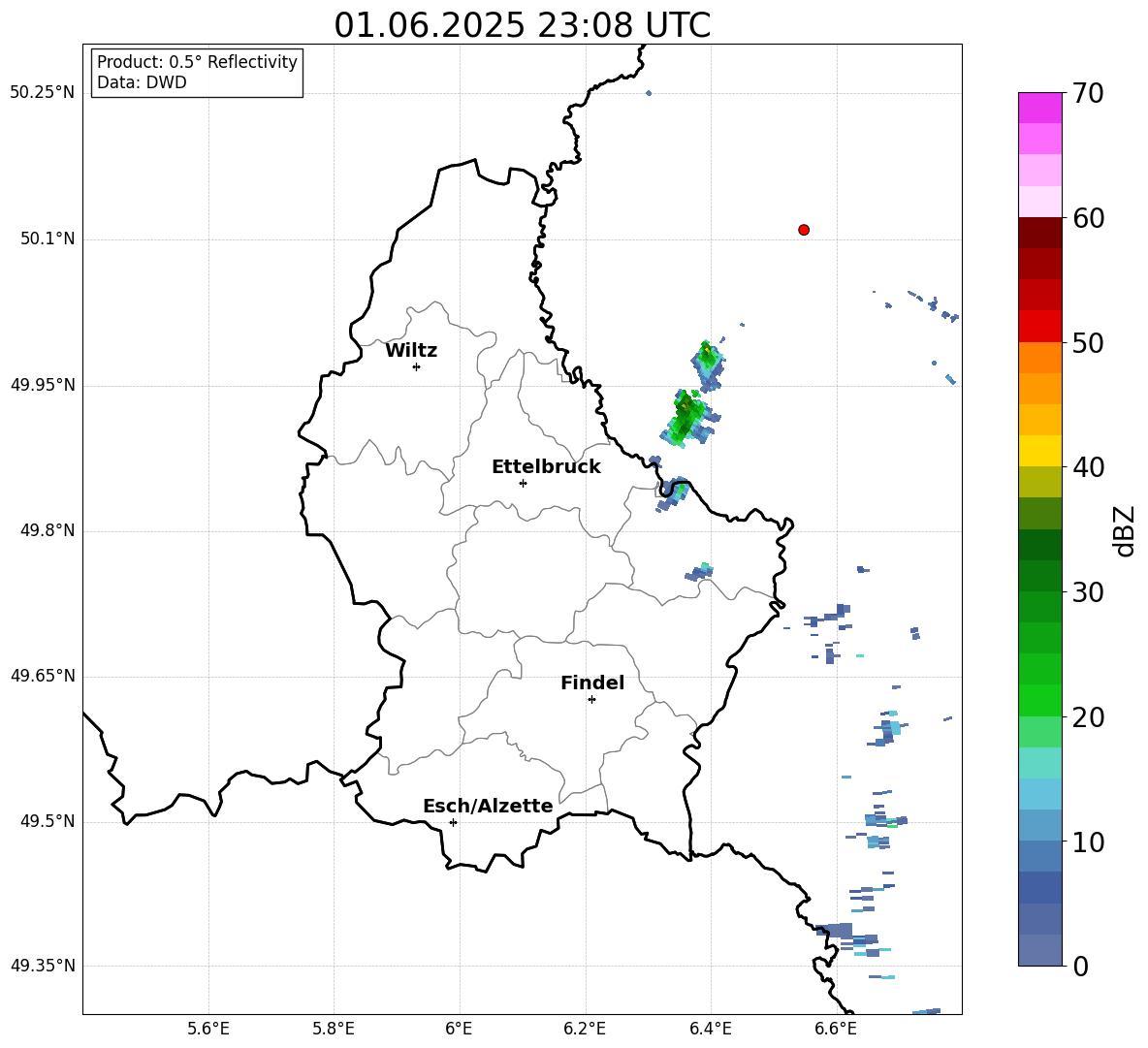Click the 49.5°N latitude tick label
Screen dimensions: 1148x1048
click(x=48, y=821)
